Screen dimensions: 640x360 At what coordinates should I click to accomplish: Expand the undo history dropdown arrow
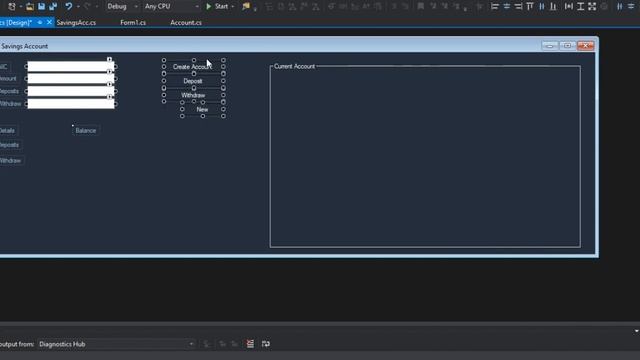[78, 7]
